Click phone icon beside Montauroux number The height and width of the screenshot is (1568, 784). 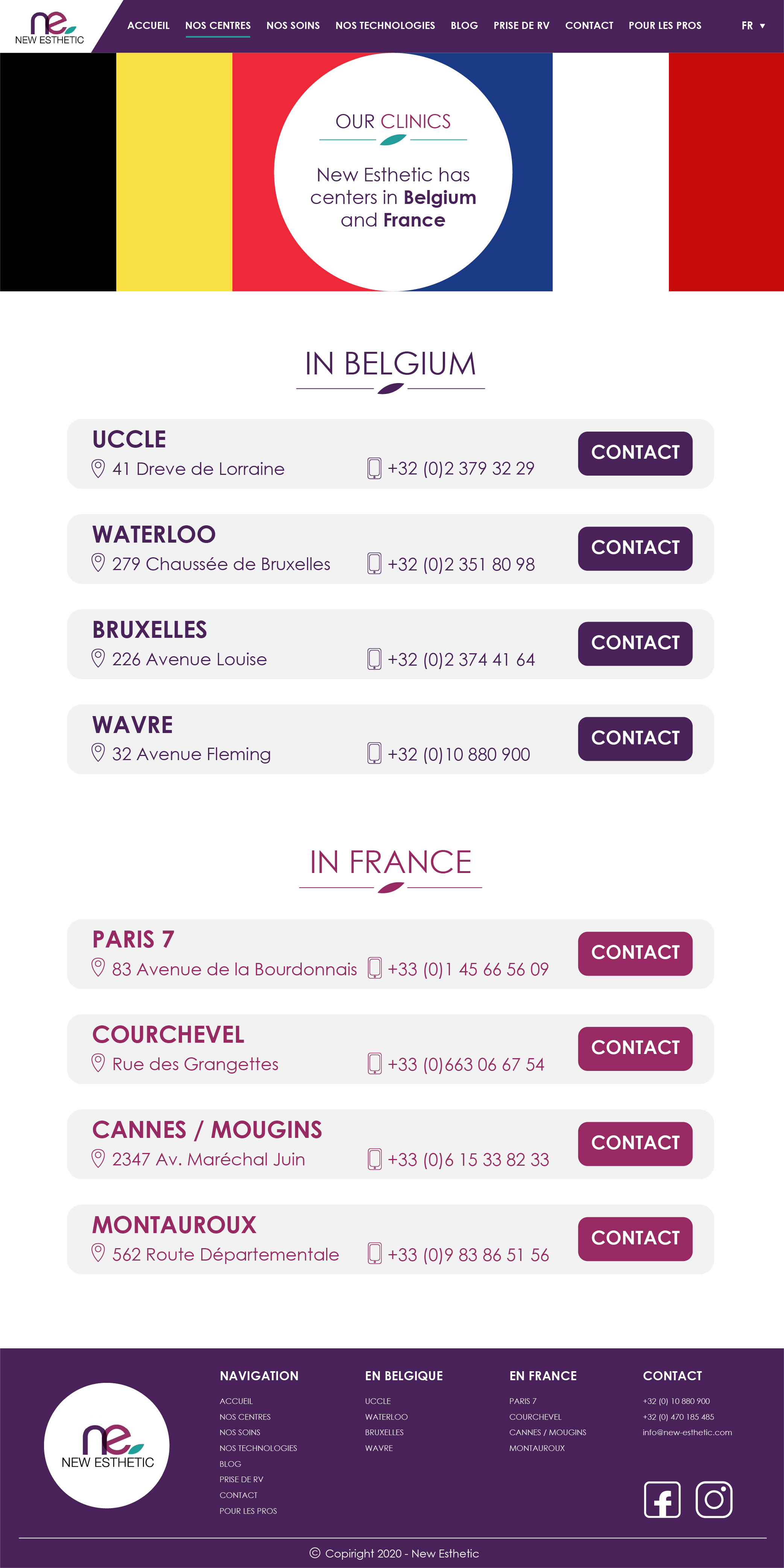tap(374, 1253)
